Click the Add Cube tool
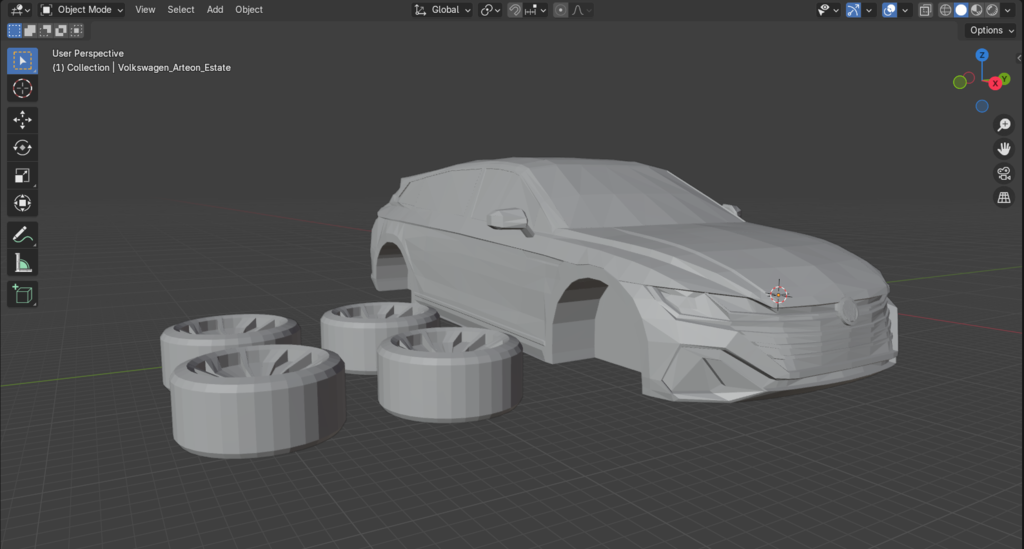This screenshot has width=1024, height=549. (x=22, y=294)
